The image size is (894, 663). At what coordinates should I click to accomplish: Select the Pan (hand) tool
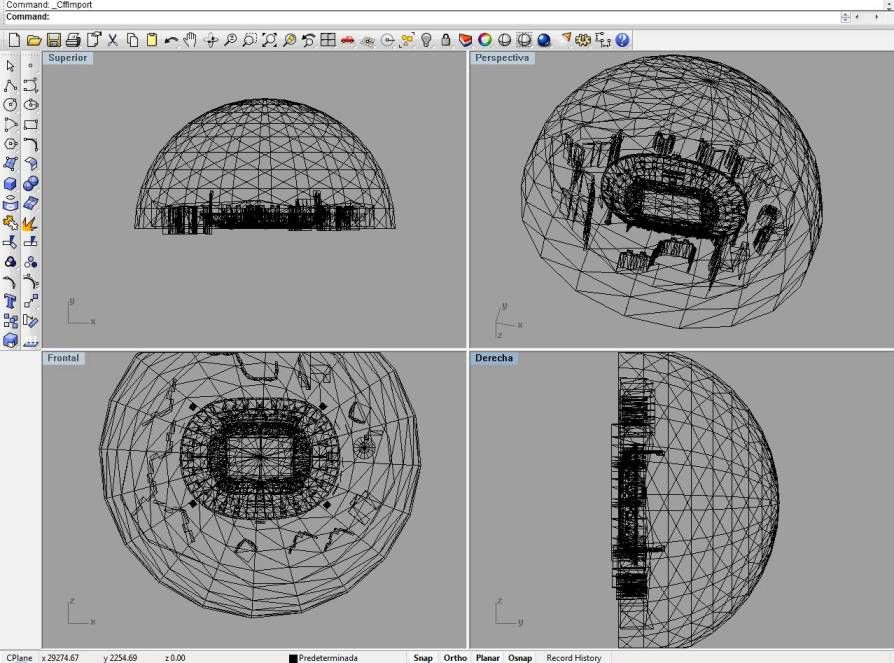point(190,40)
